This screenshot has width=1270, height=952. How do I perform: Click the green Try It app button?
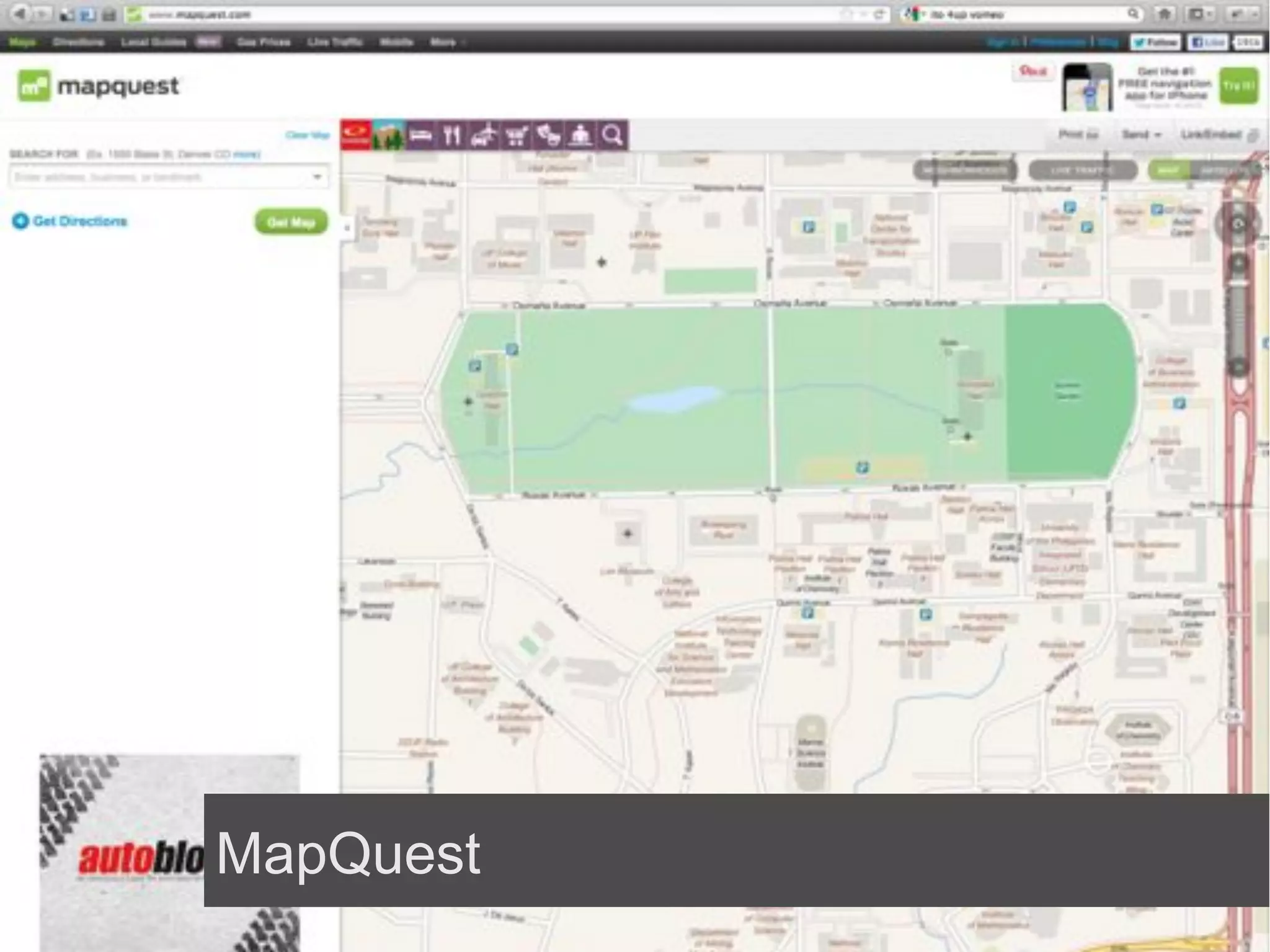click(x=1238, y=86)
